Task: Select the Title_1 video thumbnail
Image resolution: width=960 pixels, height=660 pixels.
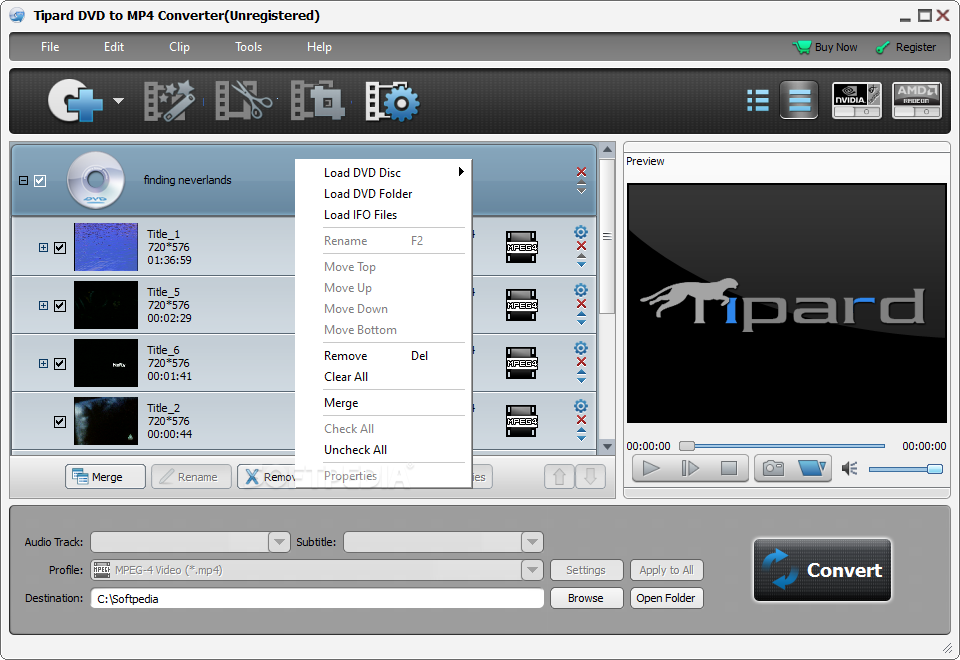Action: pyautogui.click(x=106, y=247)
